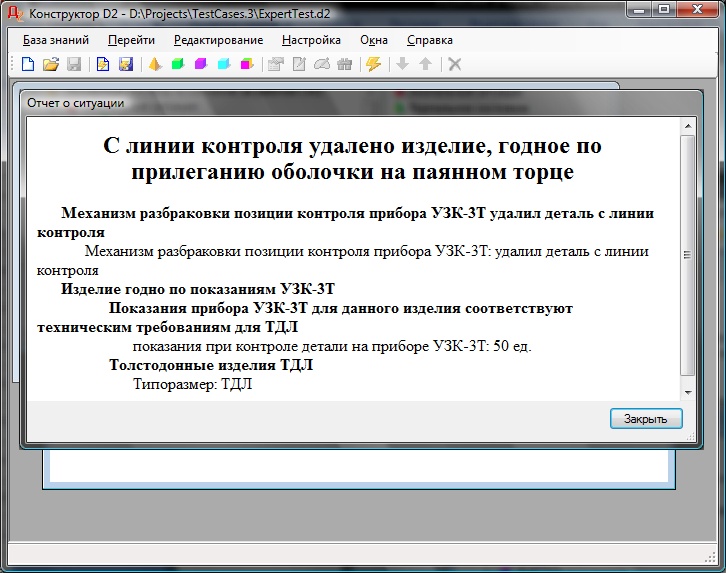Open the Настройка menu

coord(311,40)
